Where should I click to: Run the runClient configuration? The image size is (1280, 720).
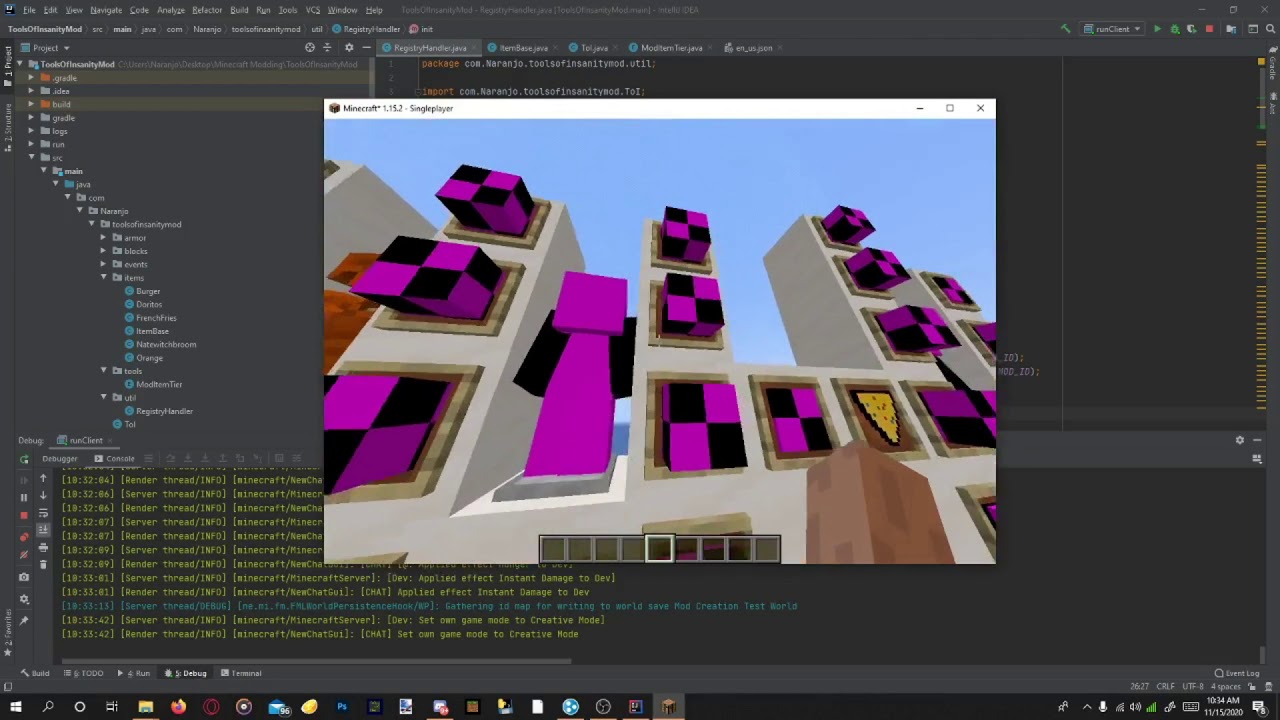click(1157, 29)
